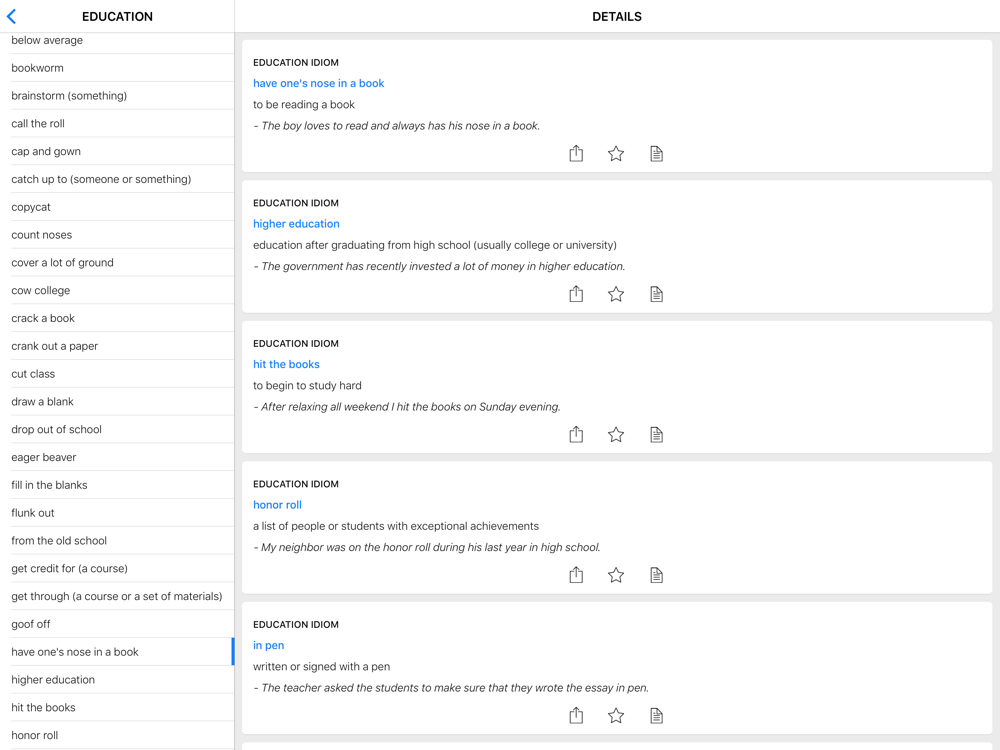
Task: Open notes icon for 'have one's nose in a book'
Action: pyautogui.click(x=656, y=153)
